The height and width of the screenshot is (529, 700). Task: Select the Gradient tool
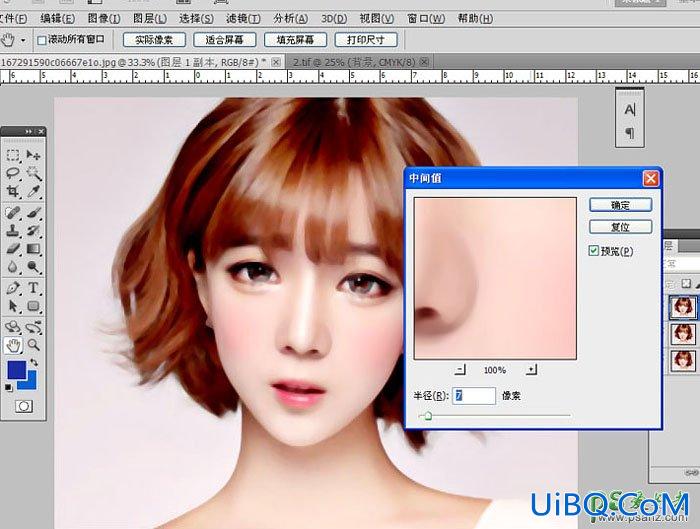point(33,249)
